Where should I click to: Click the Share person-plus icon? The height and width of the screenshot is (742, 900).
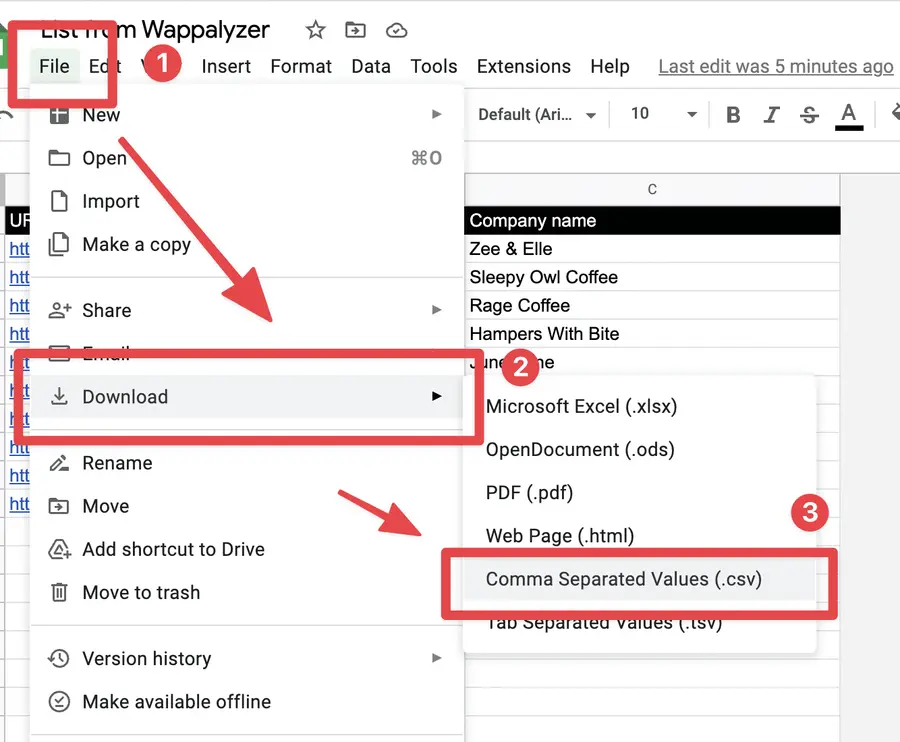[60, 310]
